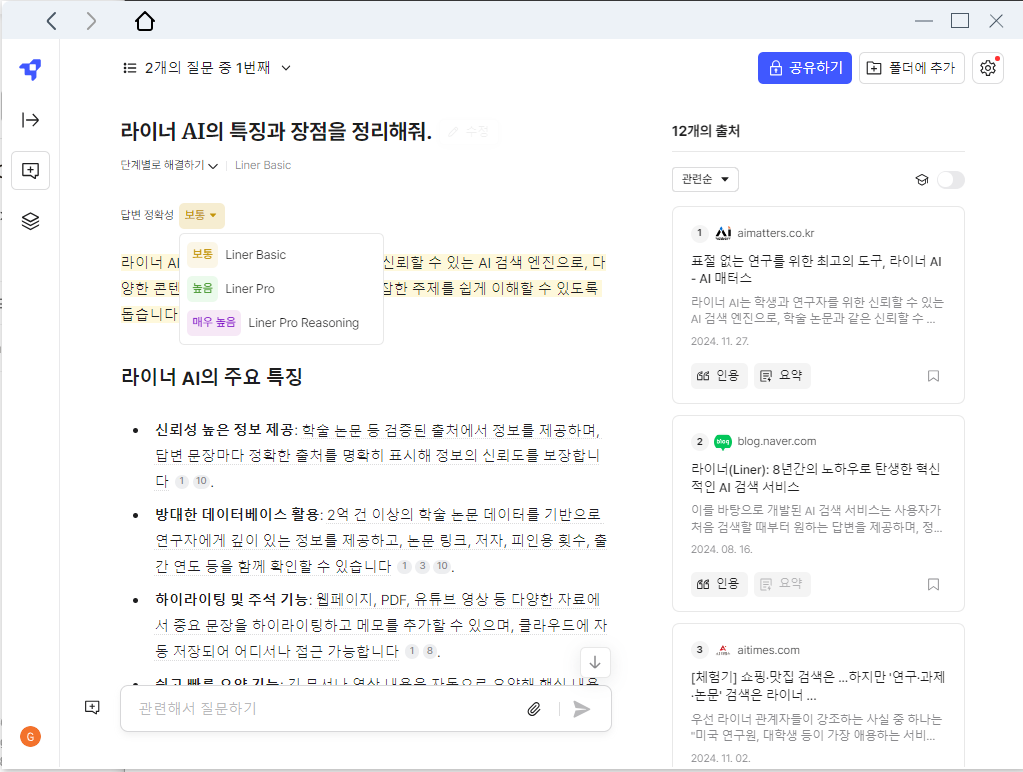Click the date 2024. 08. 16.
1023x772 pixels.
pyautogui.click(x=722, y=549)
